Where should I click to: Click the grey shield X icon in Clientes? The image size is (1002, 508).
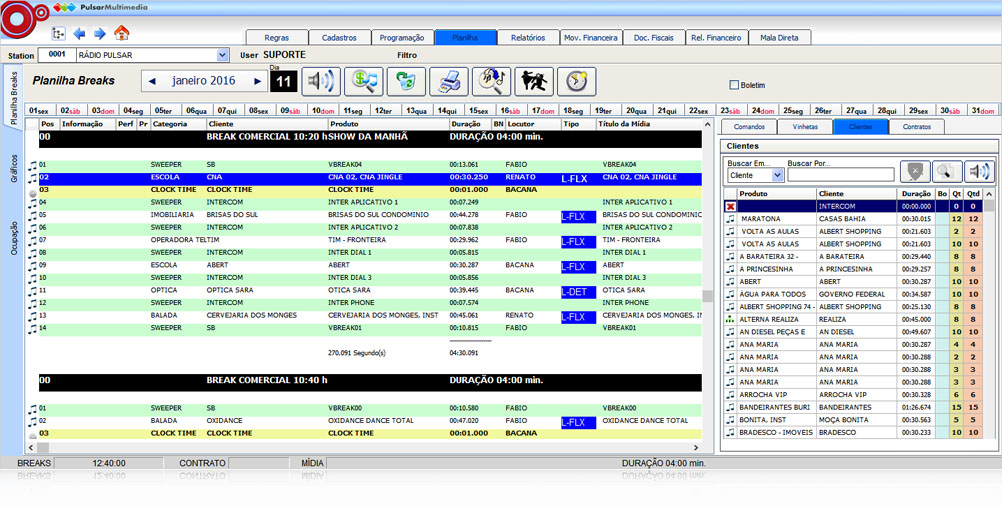click(915, 172)
